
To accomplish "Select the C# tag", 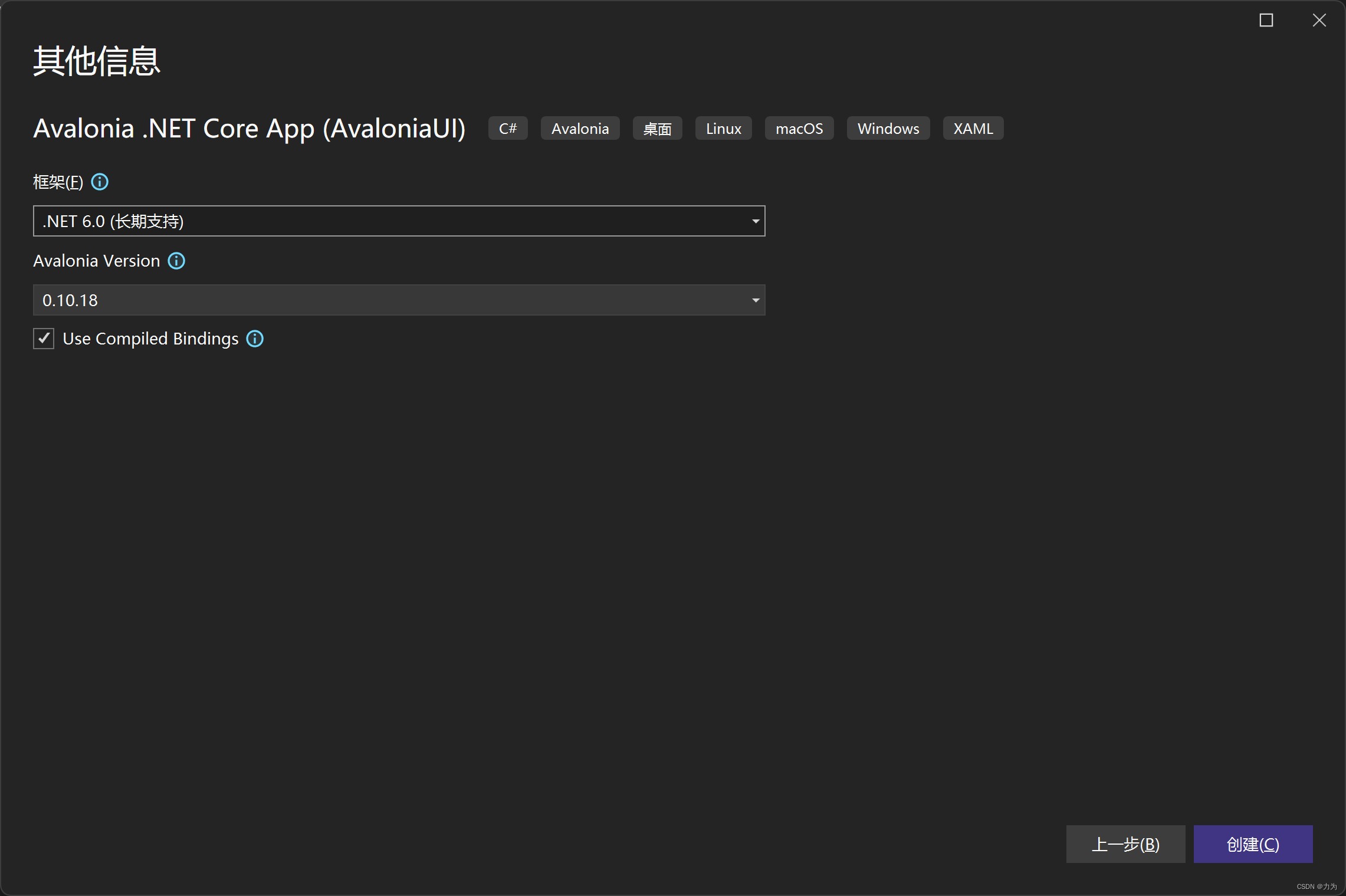I will 507,128.
